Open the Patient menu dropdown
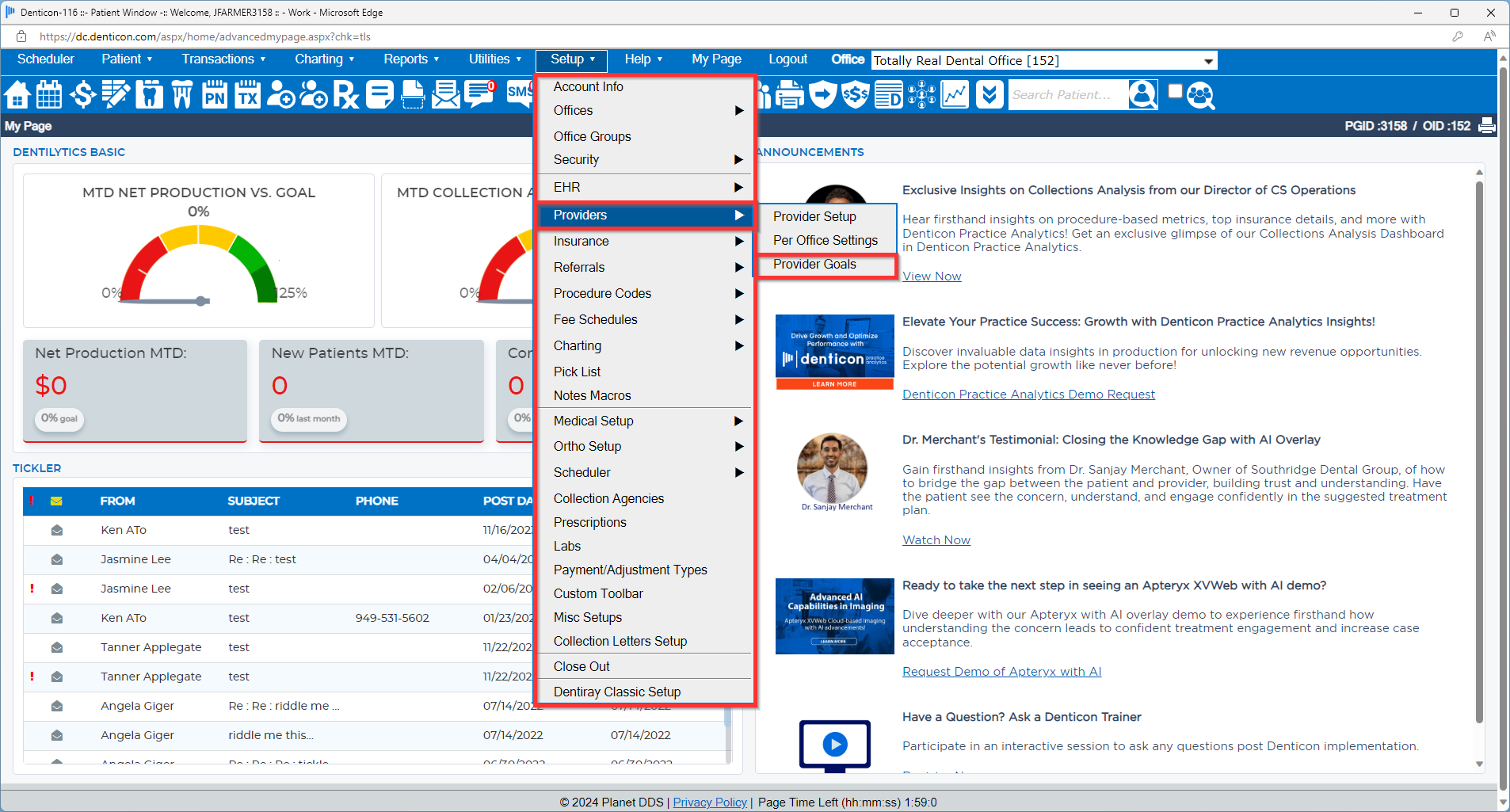Image resolution: width=1510 pixels, height=812 pixels. tap(127, 59)
